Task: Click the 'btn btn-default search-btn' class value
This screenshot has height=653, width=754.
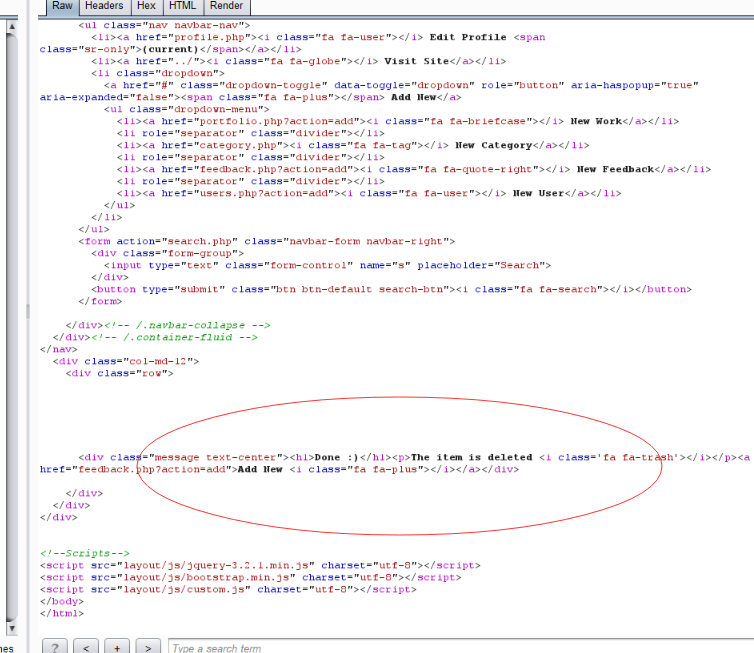Action: (360, 289)
